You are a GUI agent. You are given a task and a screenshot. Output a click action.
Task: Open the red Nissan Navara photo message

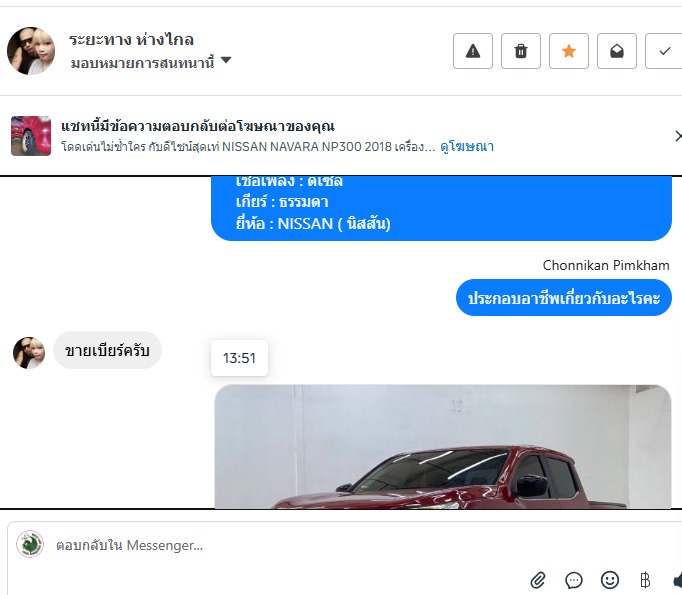[x=443, y=447]
